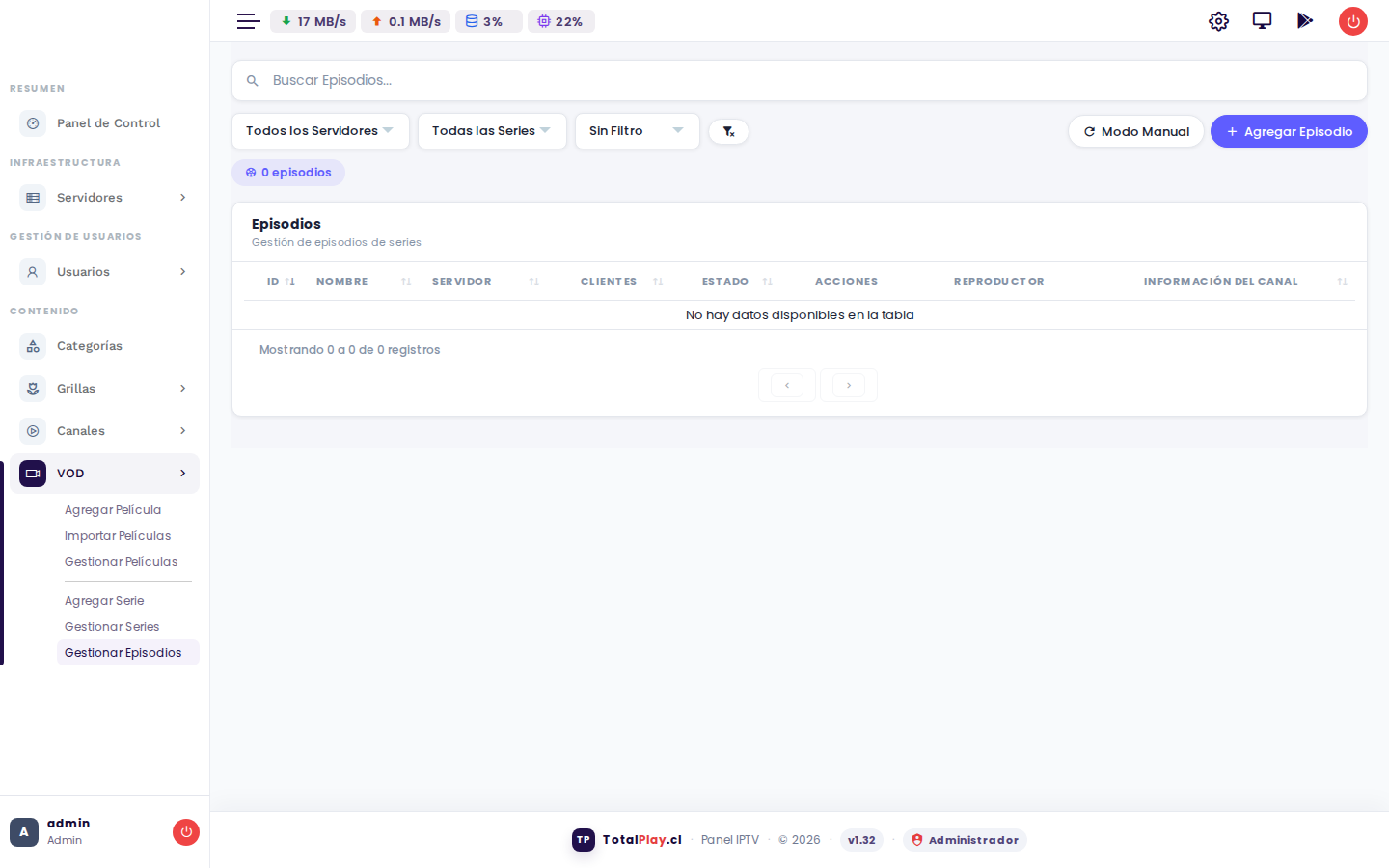Image resolution: width=1389 pixels, height=868 pixels.
Task: Click the download speed 17 MB/s indicator
Action: pos(313,21)
